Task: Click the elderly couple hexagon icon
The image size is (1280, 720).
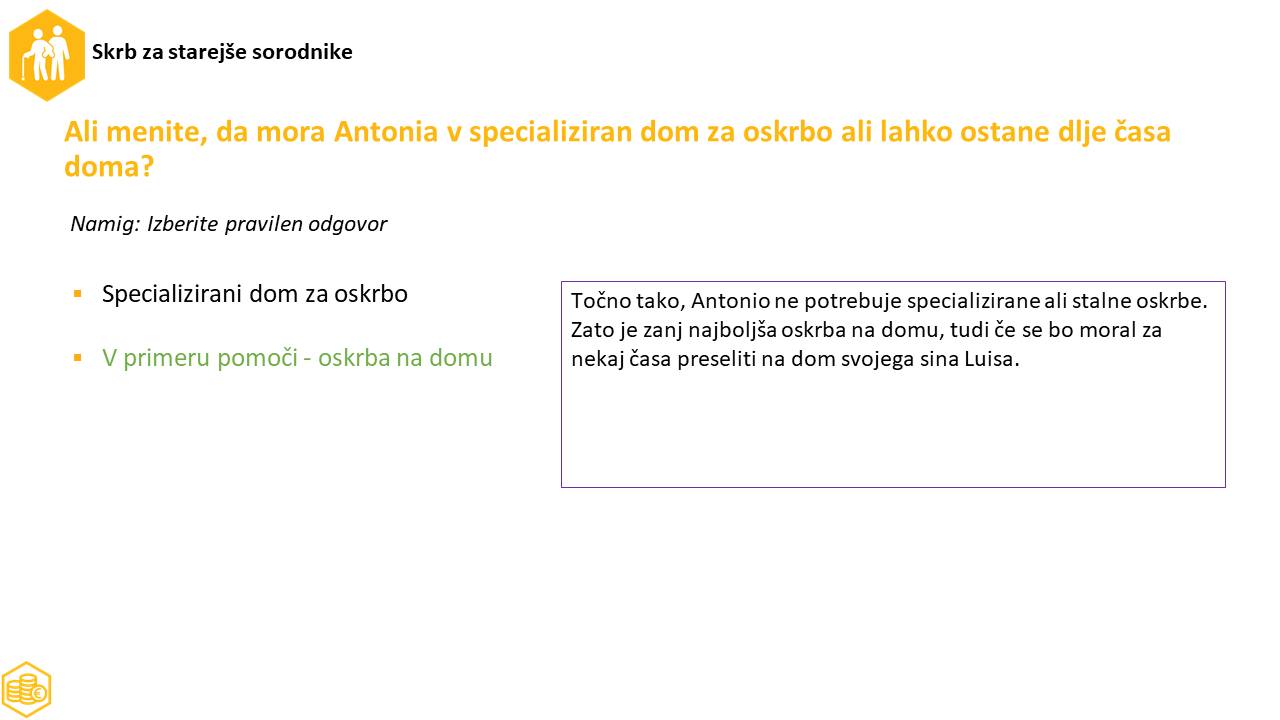Action: (x=47, y=56)
